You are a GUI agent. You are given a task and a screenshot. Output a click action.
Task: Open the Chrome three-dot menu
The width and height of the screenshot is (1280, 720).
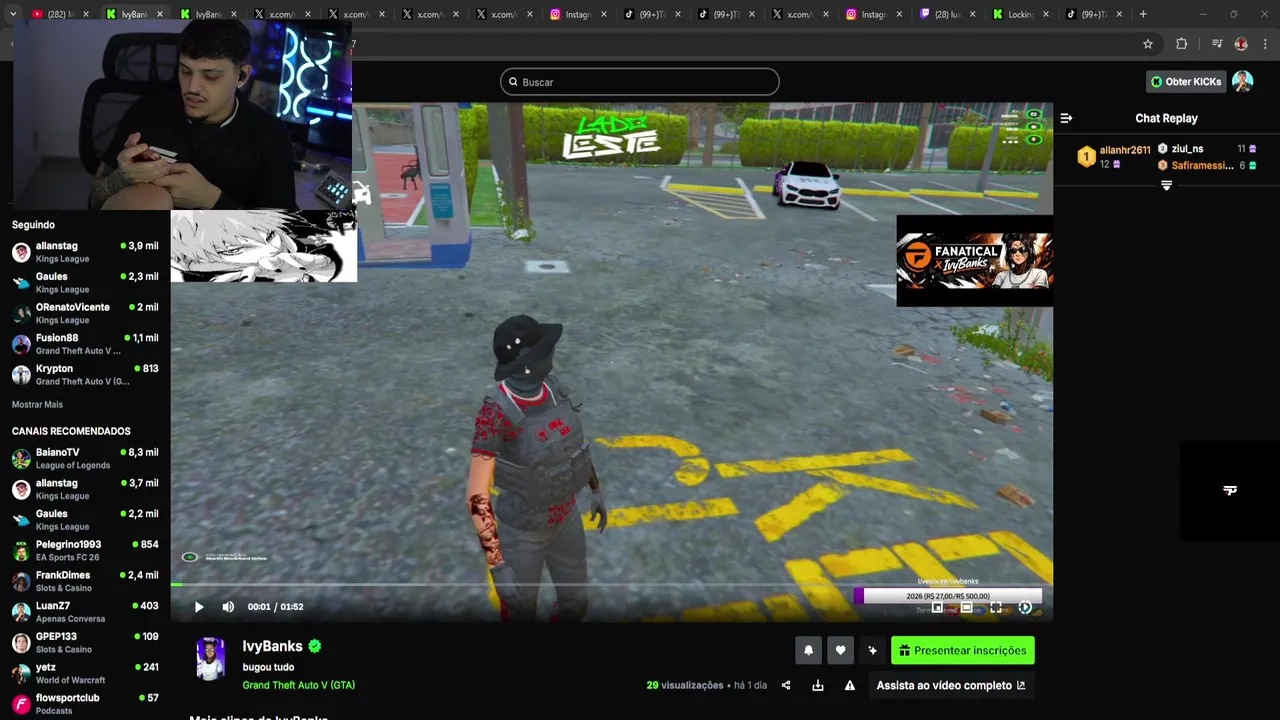[1265, 44]
